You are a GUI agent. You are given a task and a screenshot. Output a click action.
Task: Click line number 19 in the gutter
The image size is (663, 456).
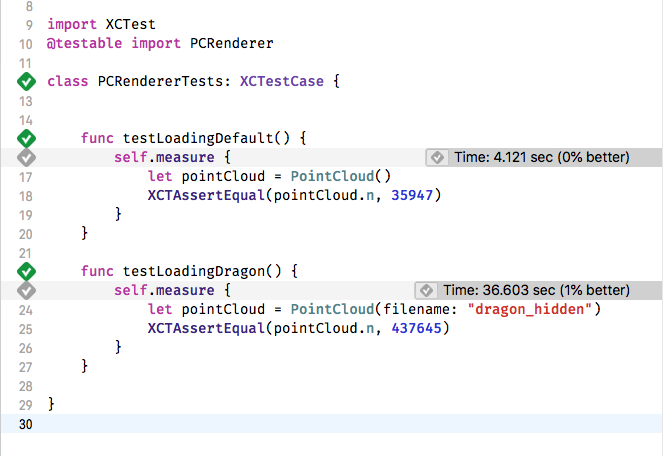pos(26,214)
